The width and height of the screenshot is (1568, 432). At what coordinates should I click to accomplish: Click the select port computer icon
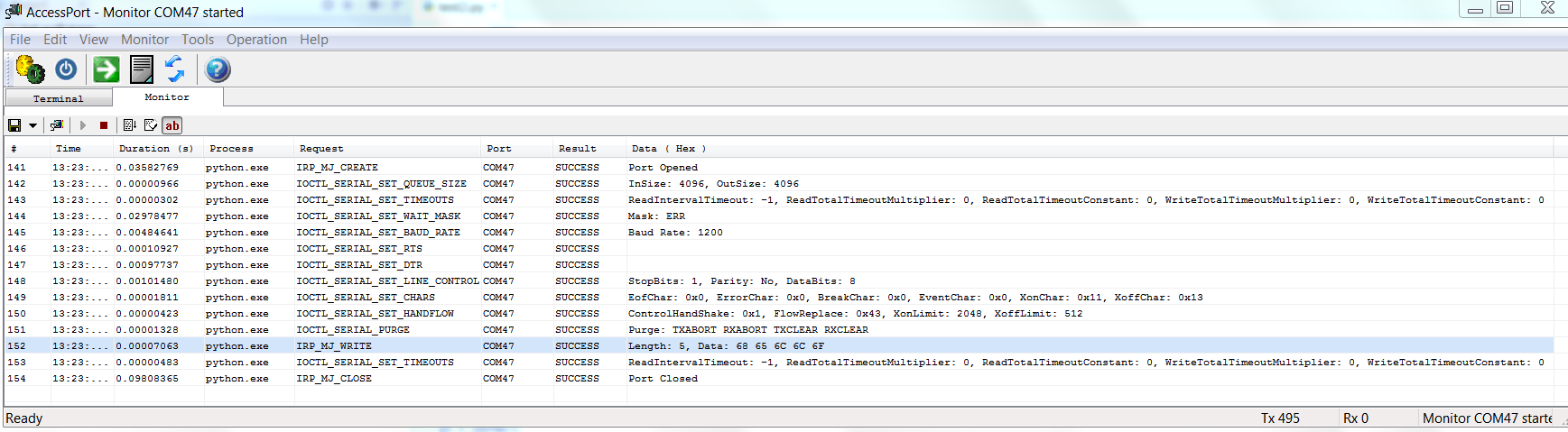tap(57, 125)
